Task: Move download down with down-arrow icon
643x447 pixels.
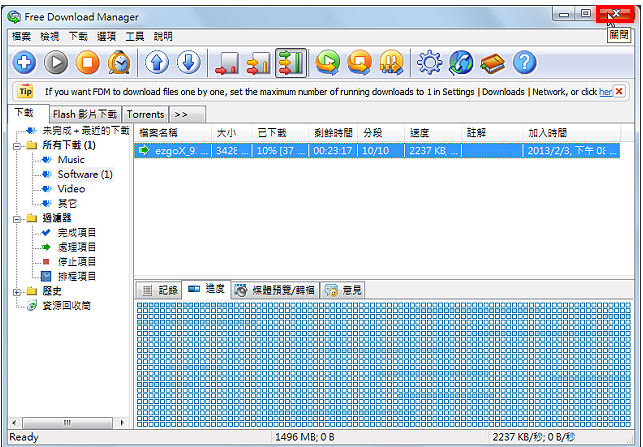Action: [x=189, y=63]
